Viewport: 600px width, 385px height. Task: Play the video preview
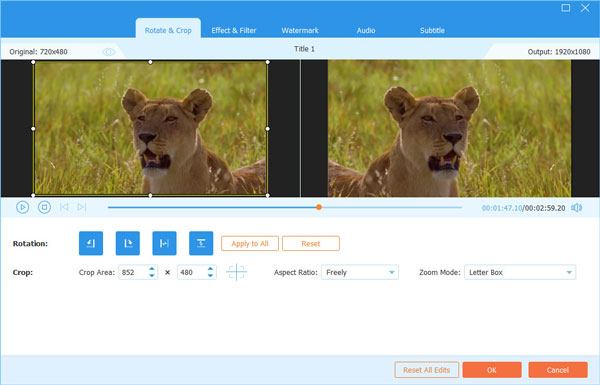(23, 207)
